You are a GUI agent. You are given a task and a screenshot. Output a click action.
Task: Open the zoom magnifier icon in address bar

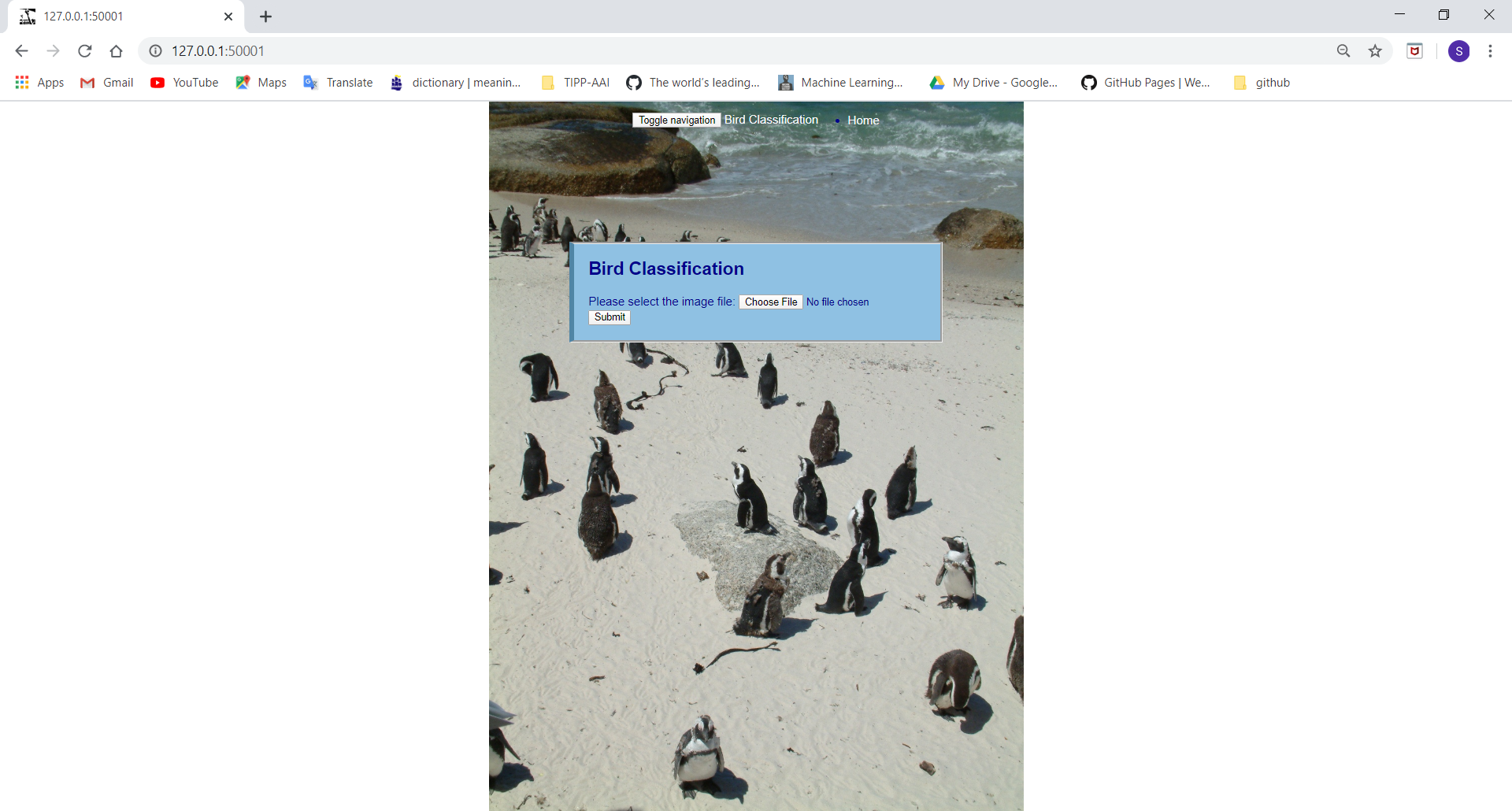pos(1343,51)
